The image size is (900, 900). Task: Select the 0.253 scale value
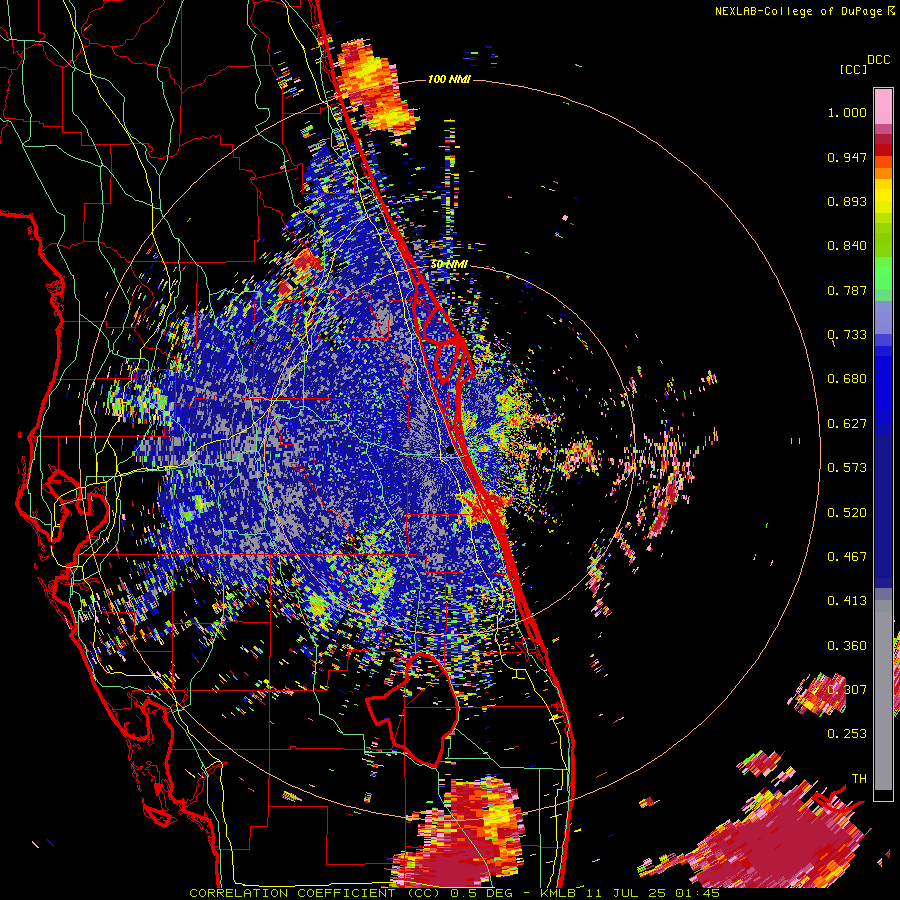point(847,734)
